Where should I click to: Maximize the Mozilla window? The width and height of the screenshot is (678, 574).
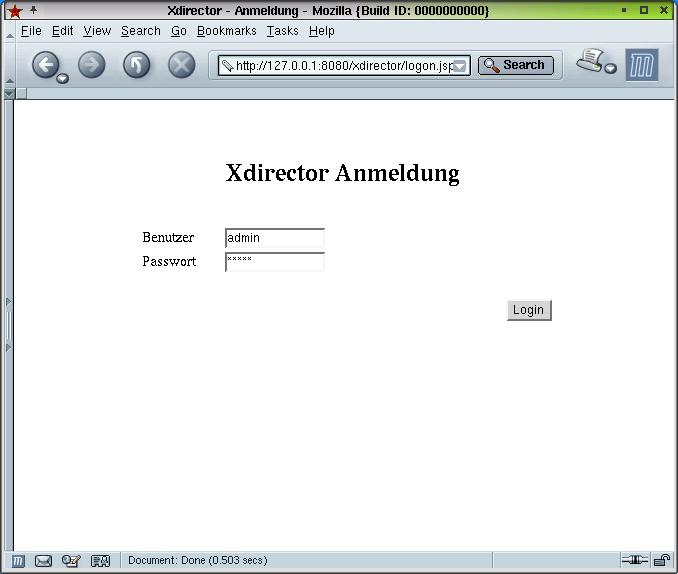pos(643,10)
